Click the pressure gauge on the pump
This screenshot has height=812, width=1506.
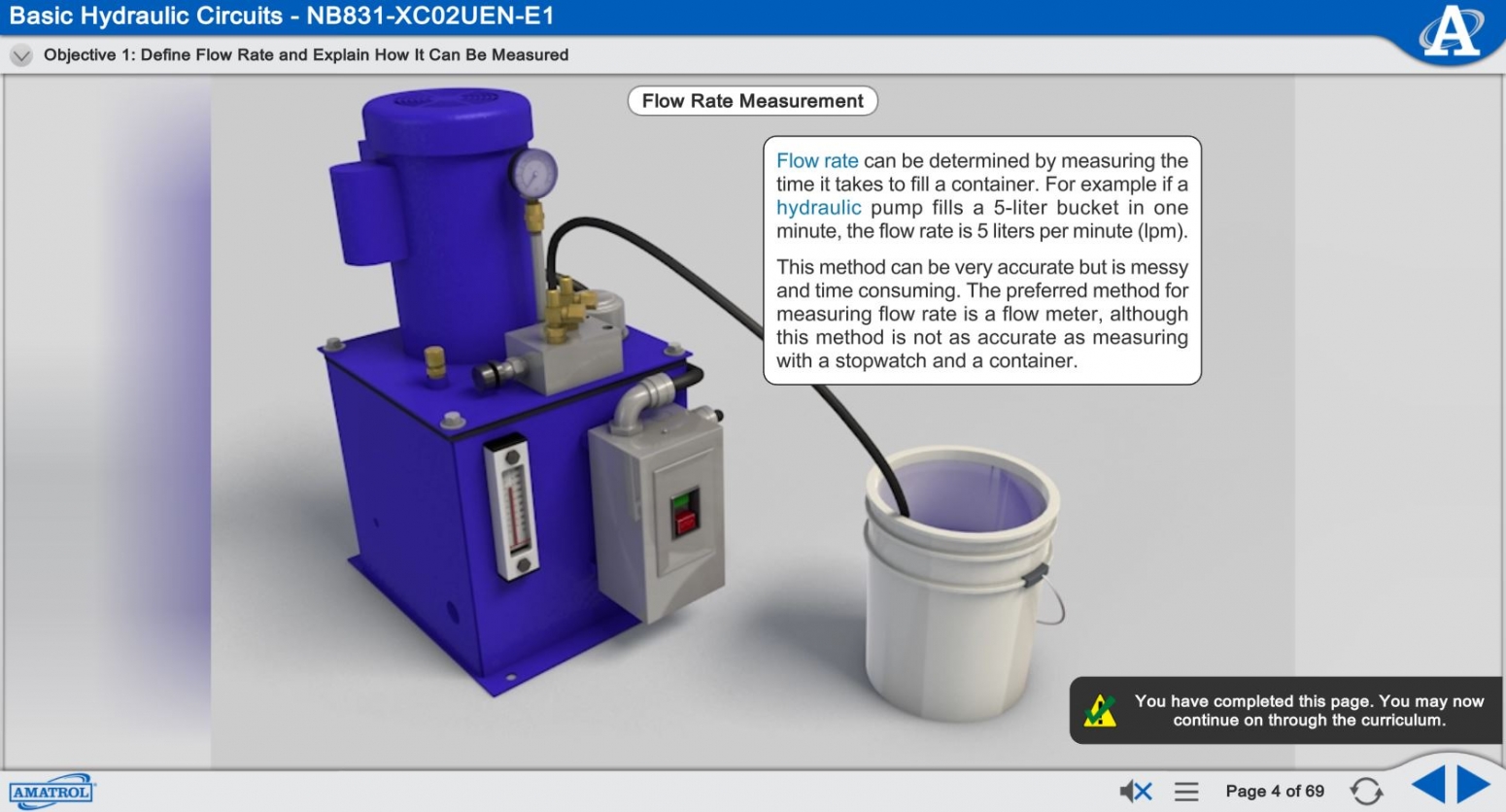533,175
